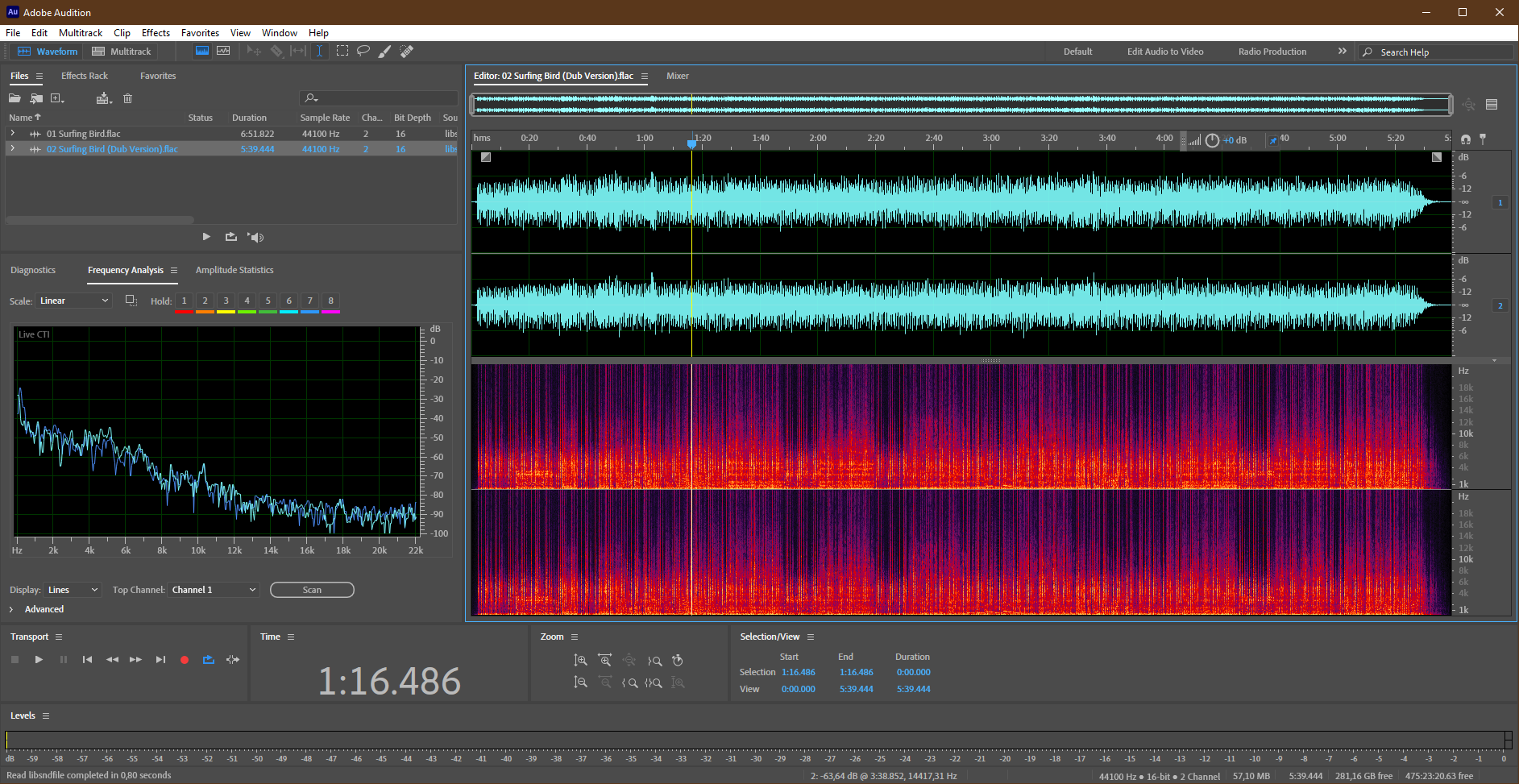
Task: Select the Edit Audio to Video workspace
Action: click(1165, 52)
